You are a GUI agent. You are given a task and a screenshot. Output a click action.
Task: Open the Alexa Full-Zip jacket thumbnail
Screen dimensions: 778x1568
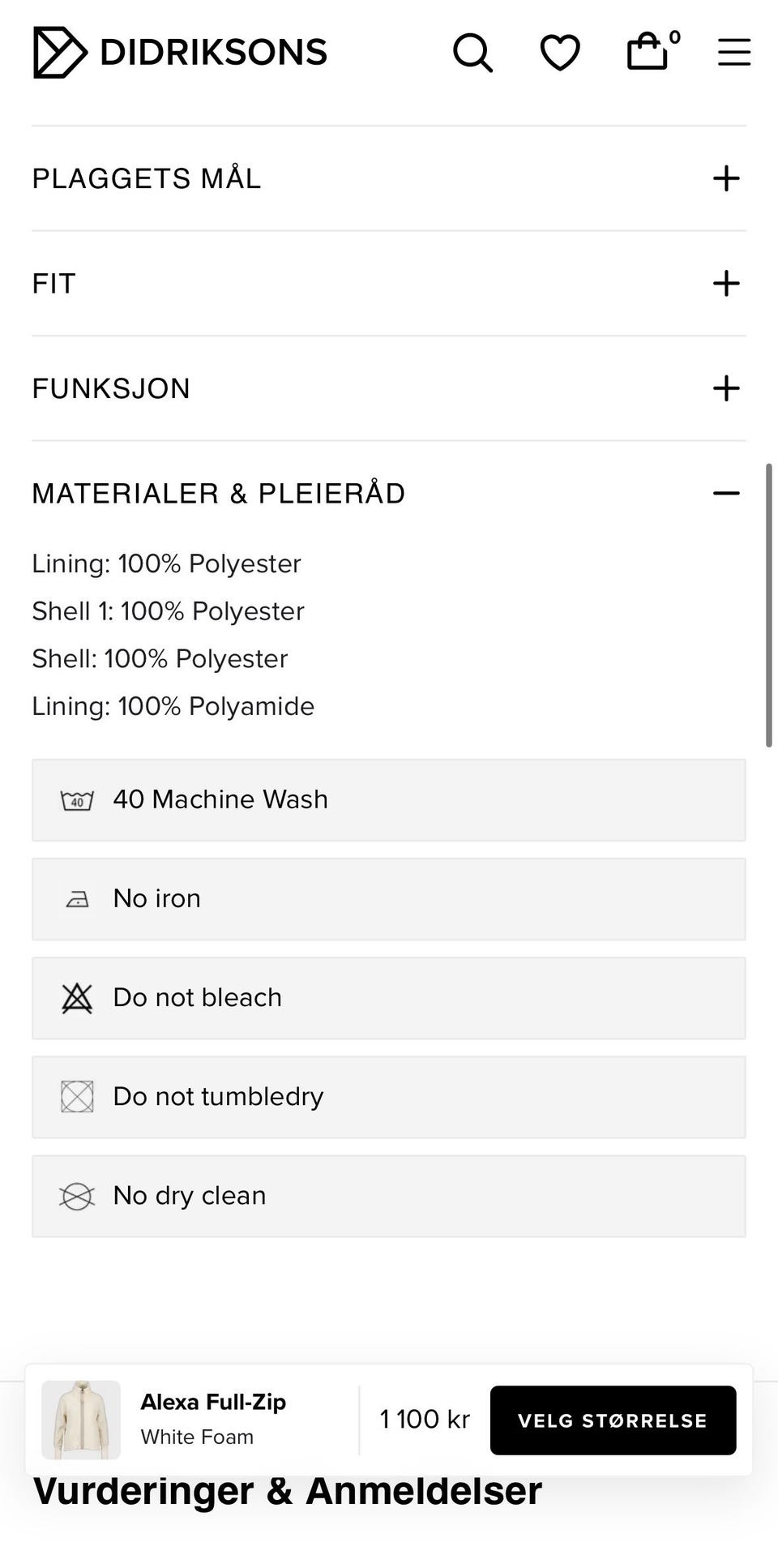81,1420
